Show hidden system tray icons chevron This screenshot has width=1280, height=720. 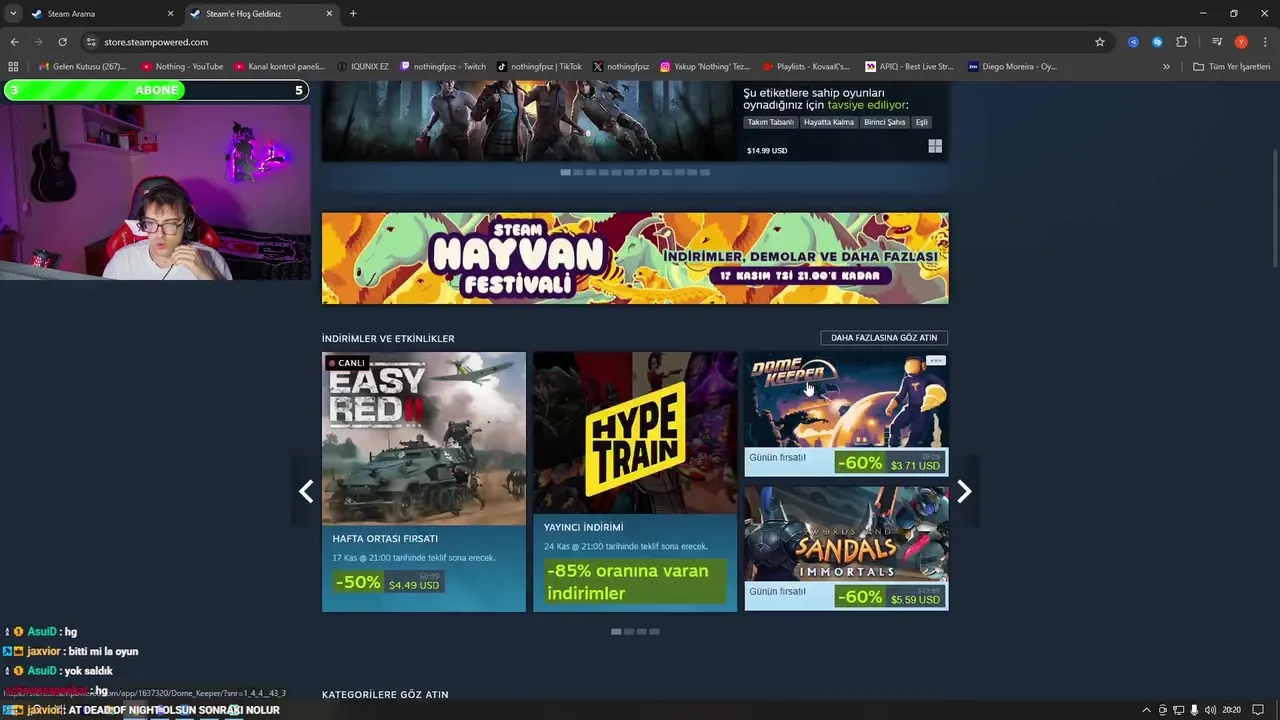[1147, 710]
